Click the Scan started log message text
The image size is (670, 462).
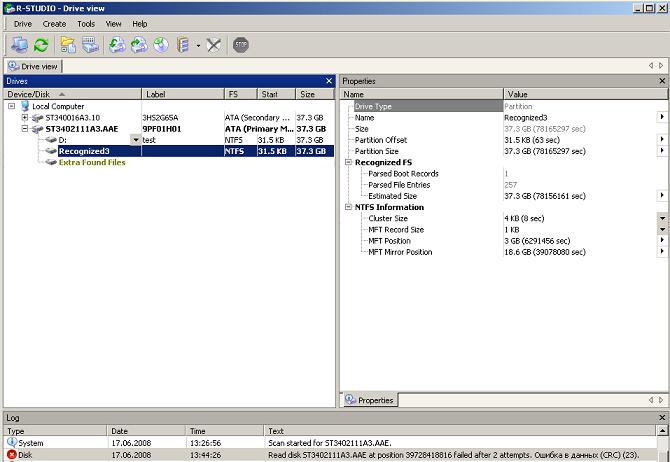click(329, 443)
